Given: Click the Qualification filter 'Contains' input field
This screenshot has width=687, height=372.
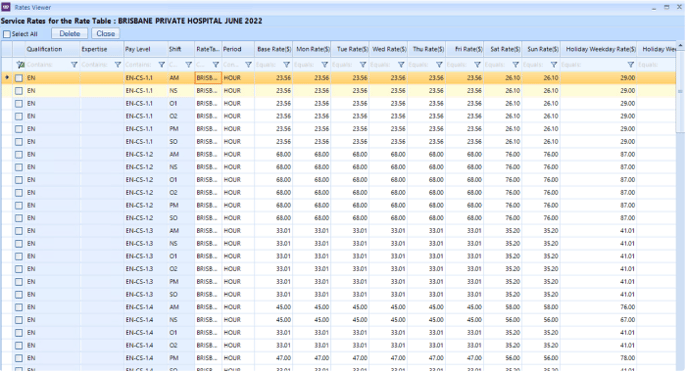Looking at the screenshot, I should pyautogui.click(x=47, y=64).
